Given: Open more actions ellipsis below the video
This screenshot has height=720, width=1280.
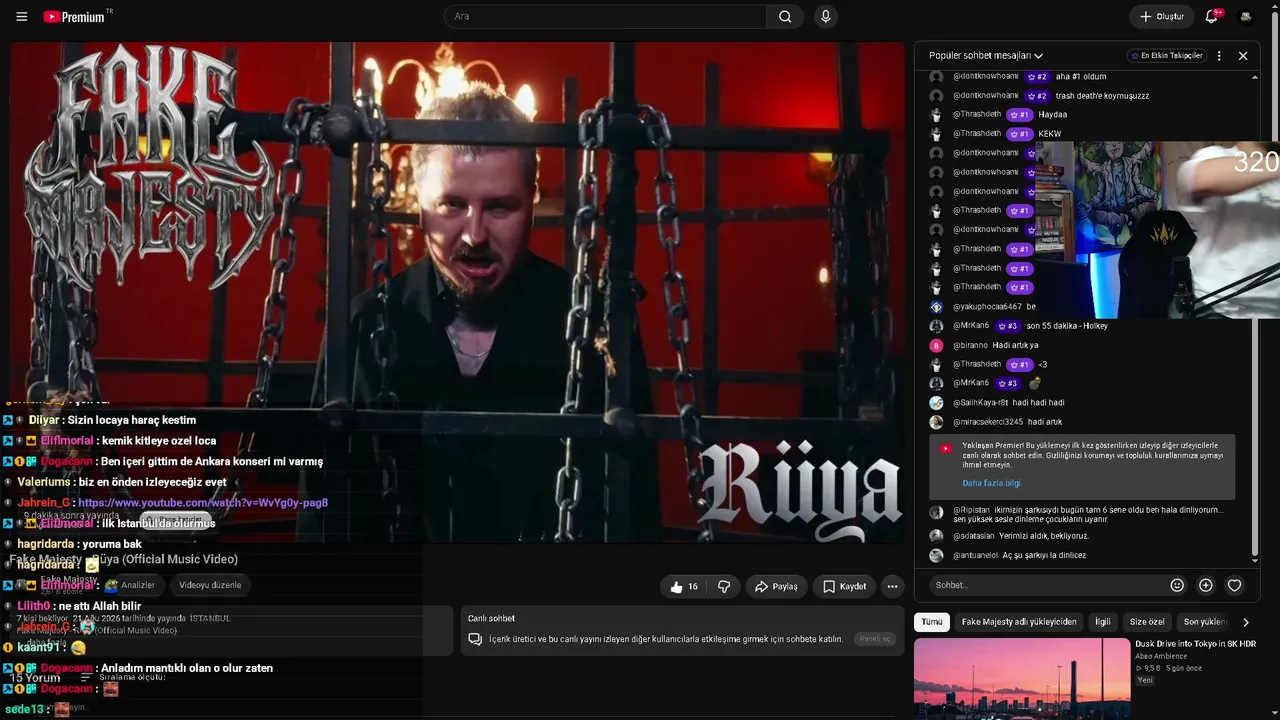Looking at the screenshot, I should pos(892,587).
